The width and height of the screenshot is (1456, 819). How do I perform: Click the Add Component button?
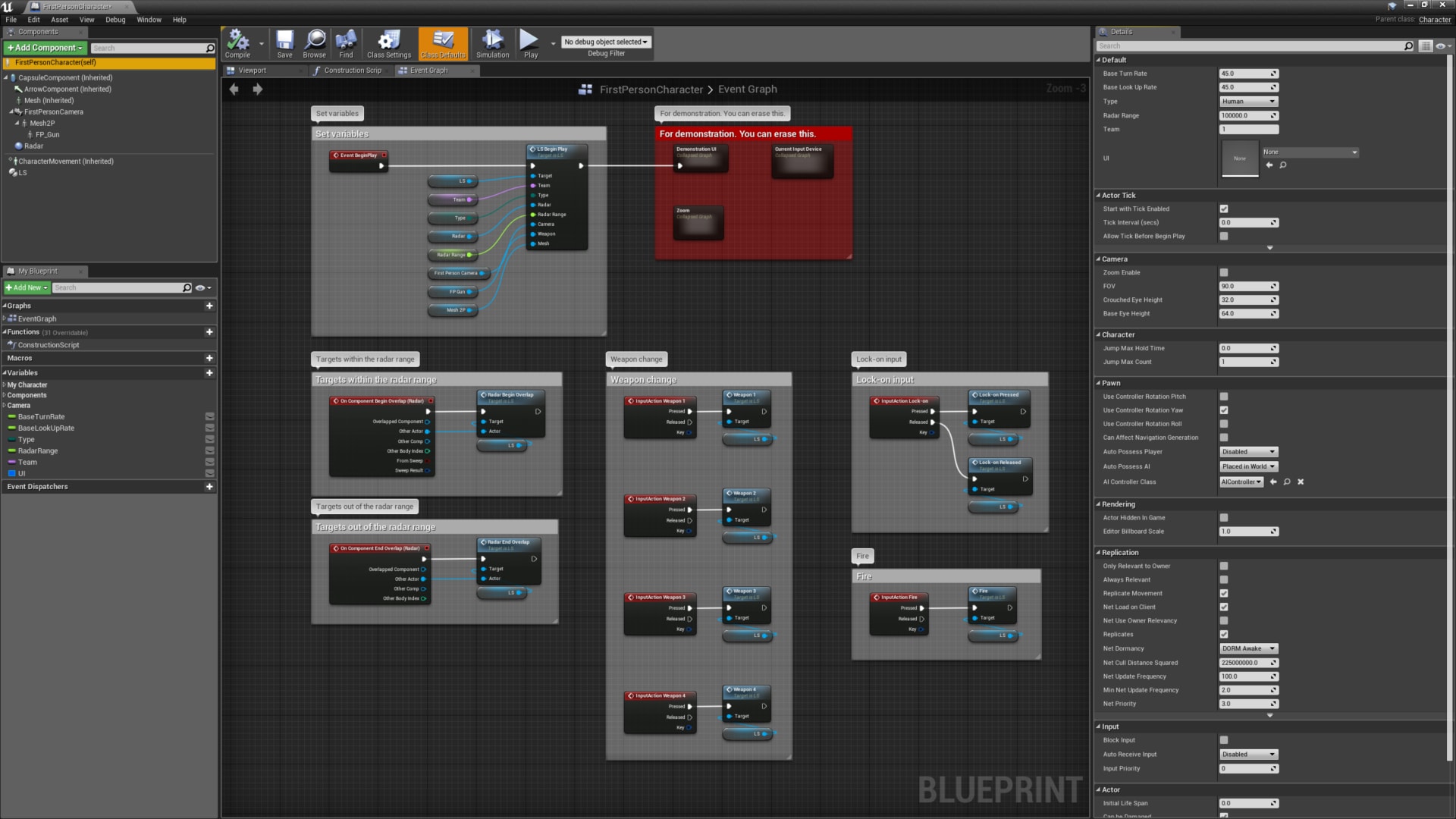pos(44,47)
